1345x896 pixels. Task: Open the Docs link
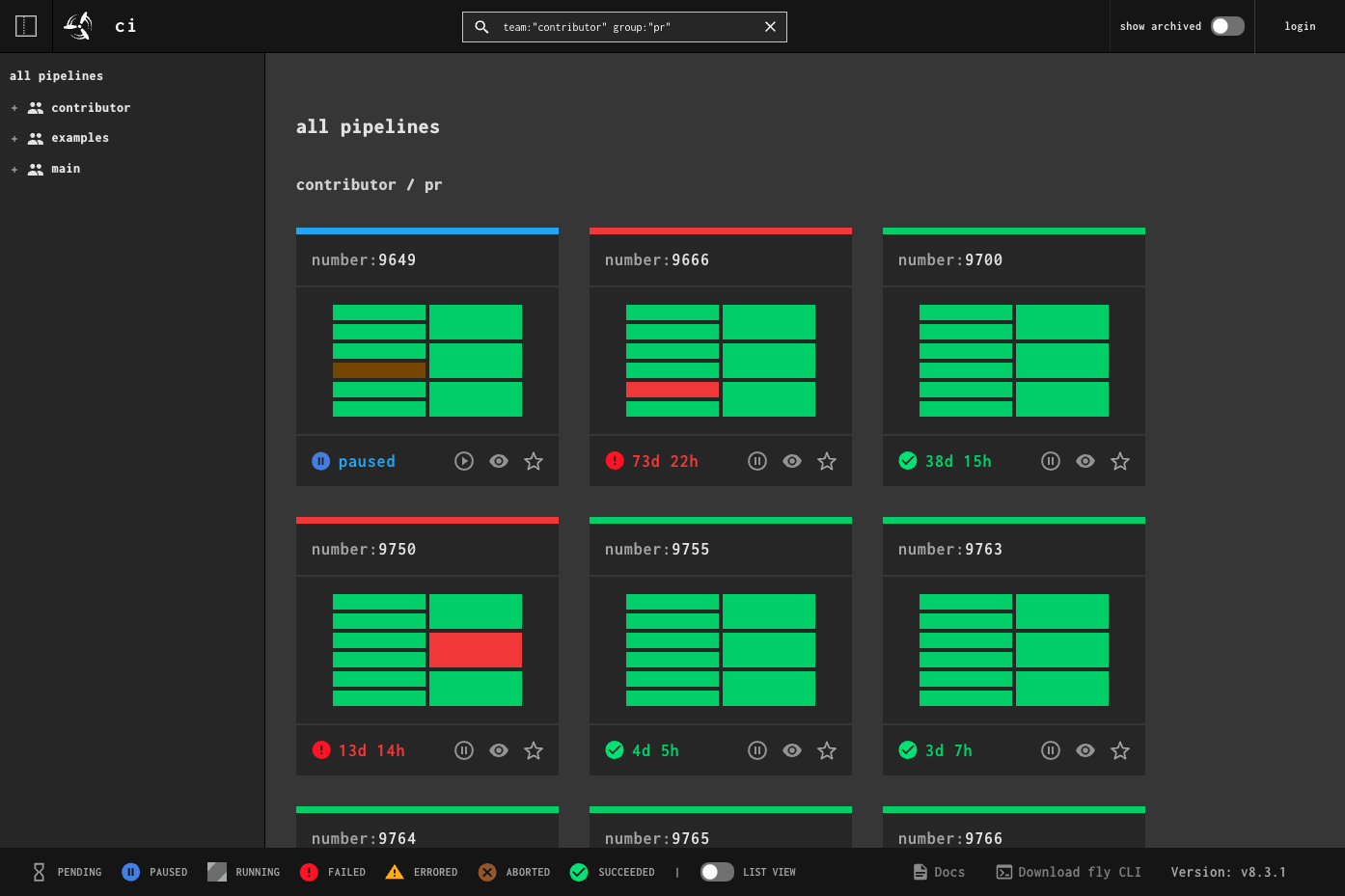(x=939, y=872)
